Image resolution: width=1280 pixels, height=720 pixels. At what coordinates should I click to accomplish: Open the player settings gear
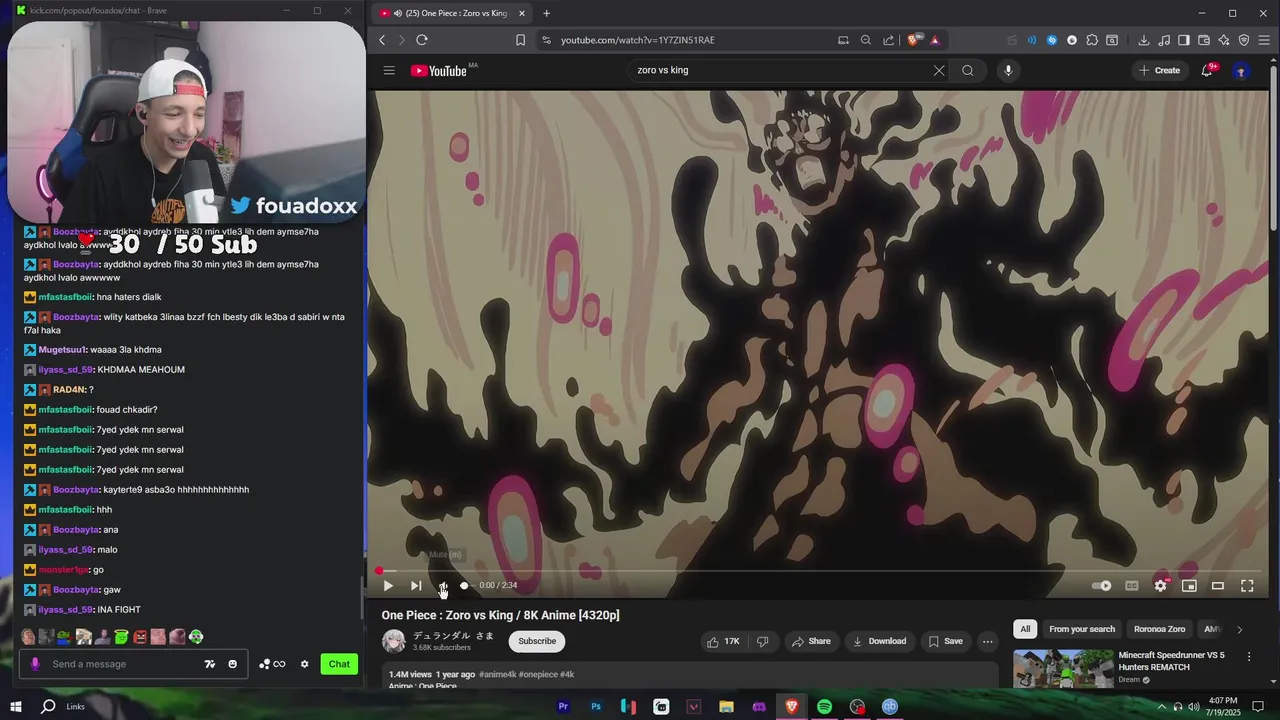[1160, 586]
